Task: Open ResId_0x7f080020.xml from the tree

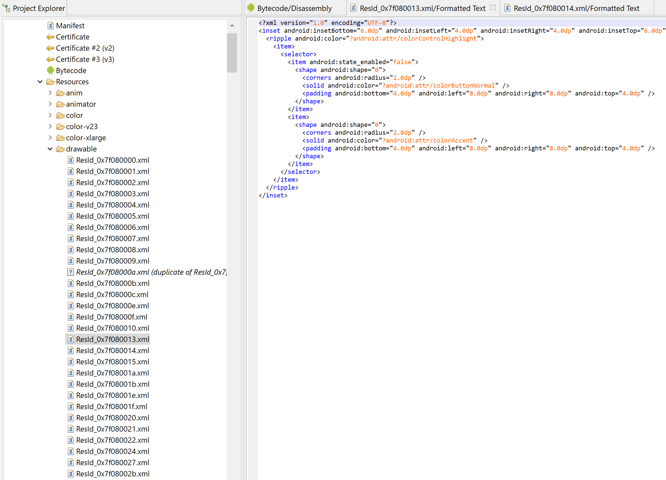Action: coord(112,418)
